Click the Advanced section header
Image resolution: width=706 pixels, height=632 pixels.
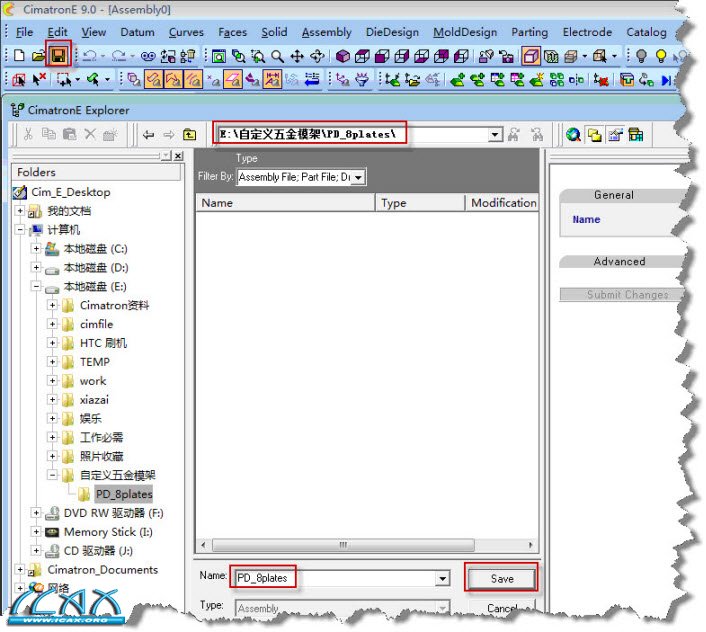[619, 262]
